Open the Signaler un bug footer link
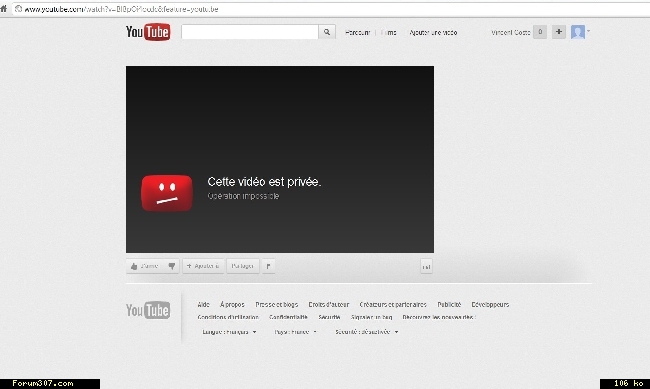Screen dimensions: 650x389 (x=371, y=317)
